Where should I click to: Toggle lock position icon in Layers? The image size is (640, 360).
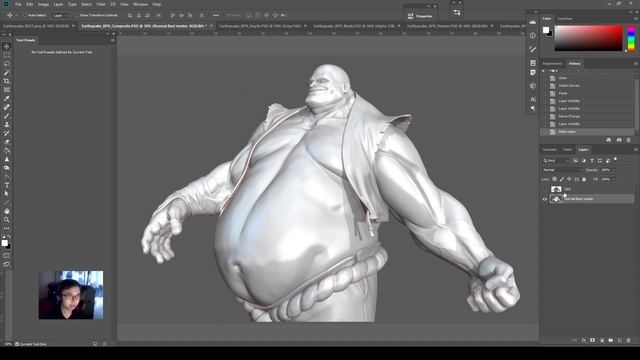569,179
